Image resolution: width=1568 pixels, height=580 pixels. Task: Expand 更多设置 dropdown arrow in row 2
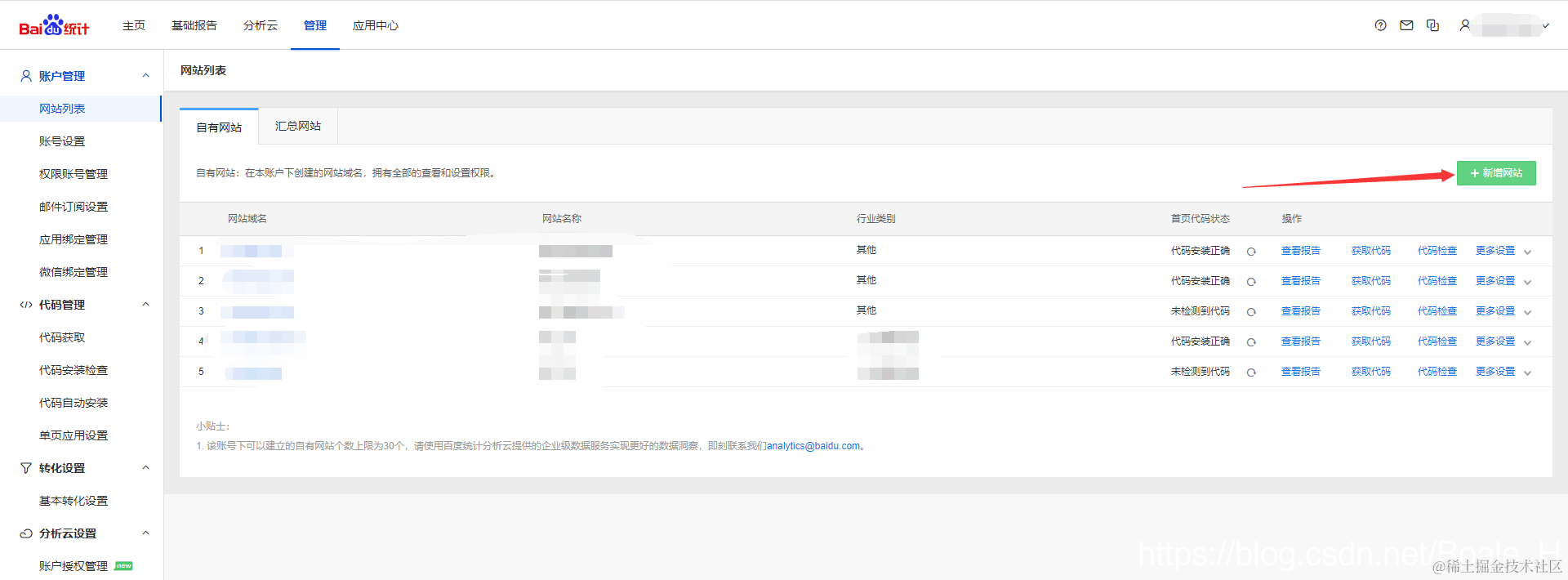coord(1527,282)
